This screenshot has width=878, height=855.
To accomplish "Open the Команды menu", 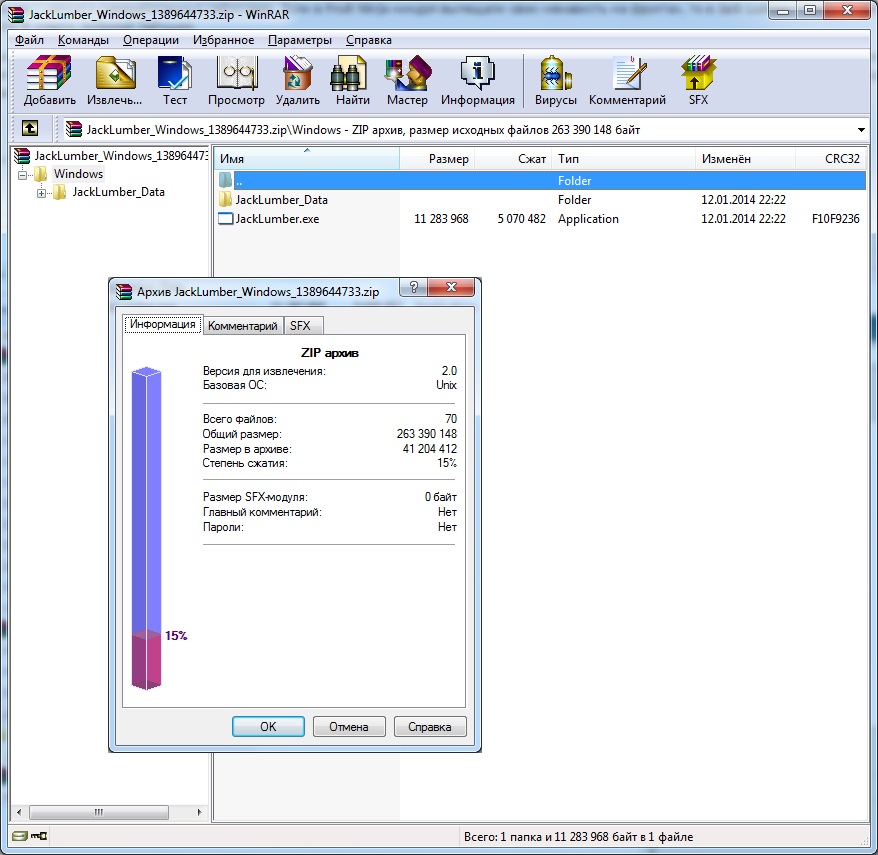I will pos(83,40).
